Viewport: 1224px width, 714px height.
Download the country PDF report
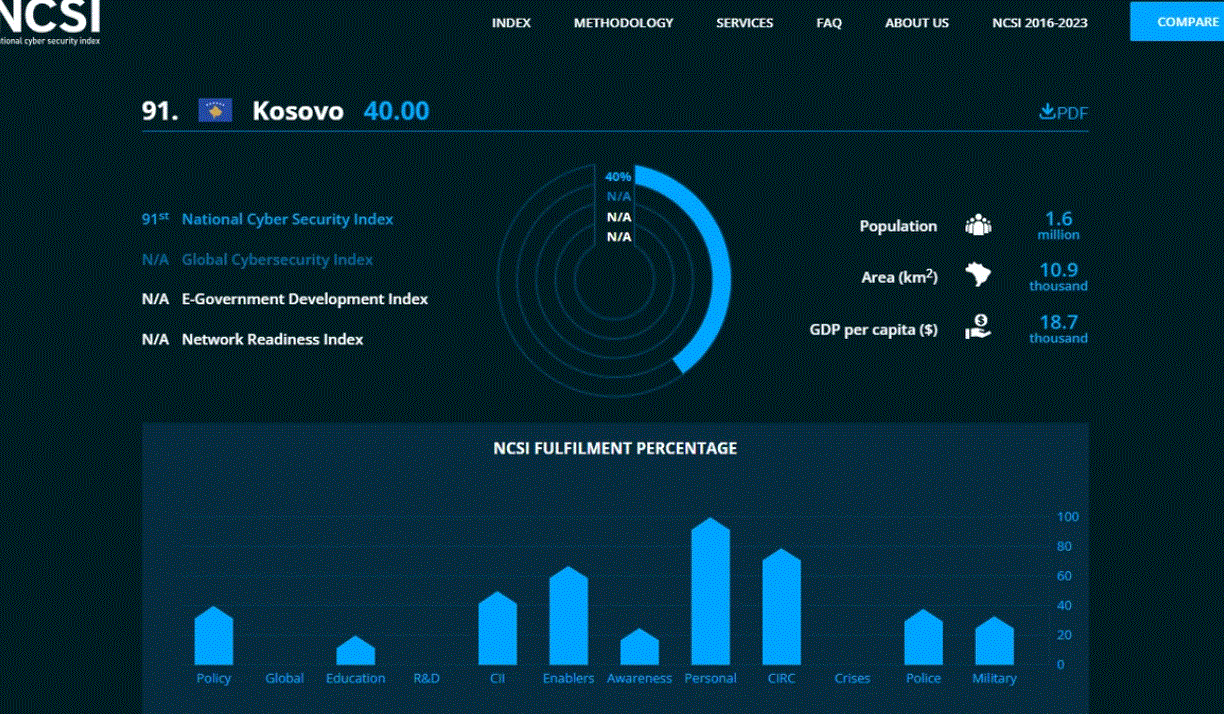(1063, 112)
